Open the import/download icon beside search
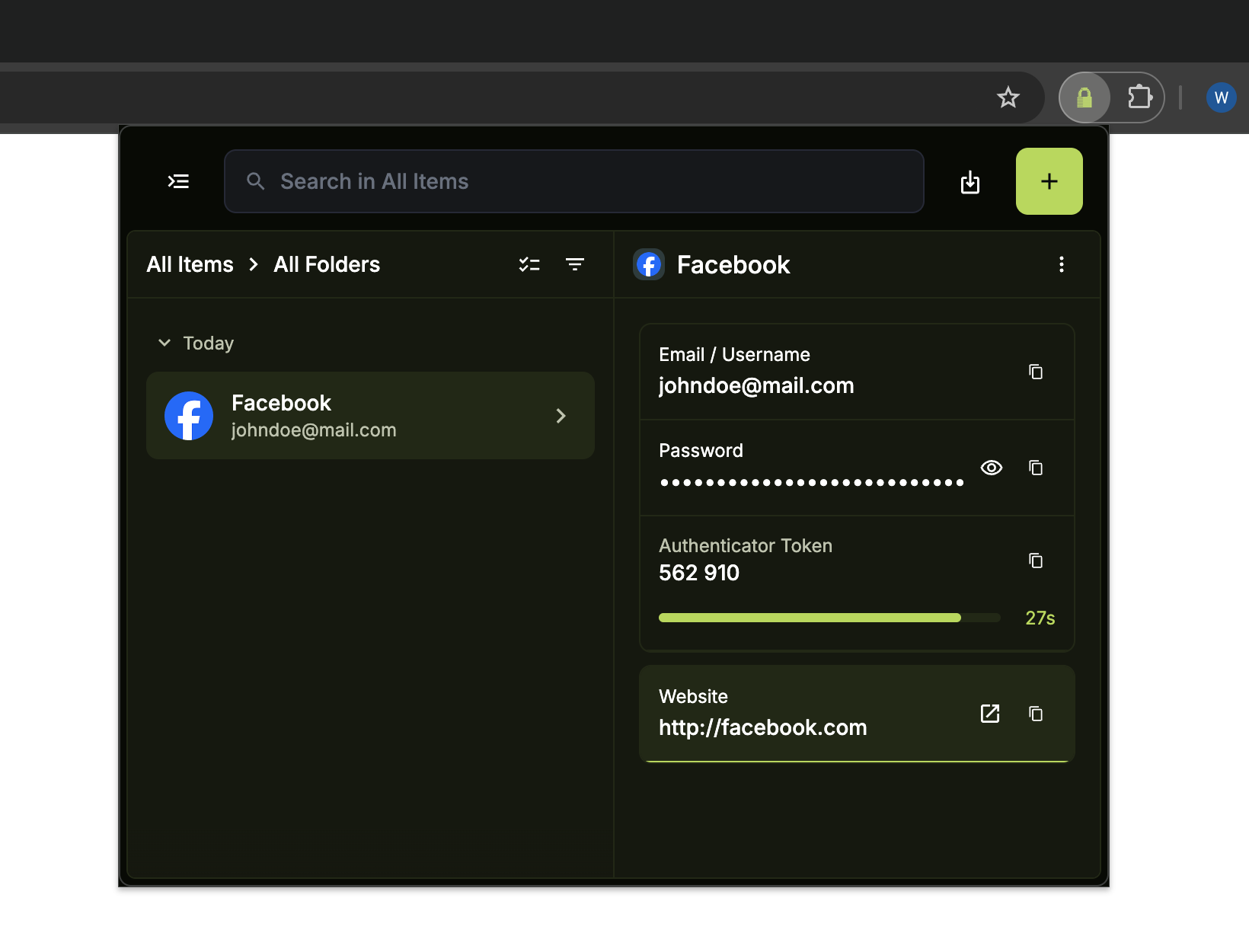Image resolution: width=1249 pixels, height=952 pixels. coord(970,182)
